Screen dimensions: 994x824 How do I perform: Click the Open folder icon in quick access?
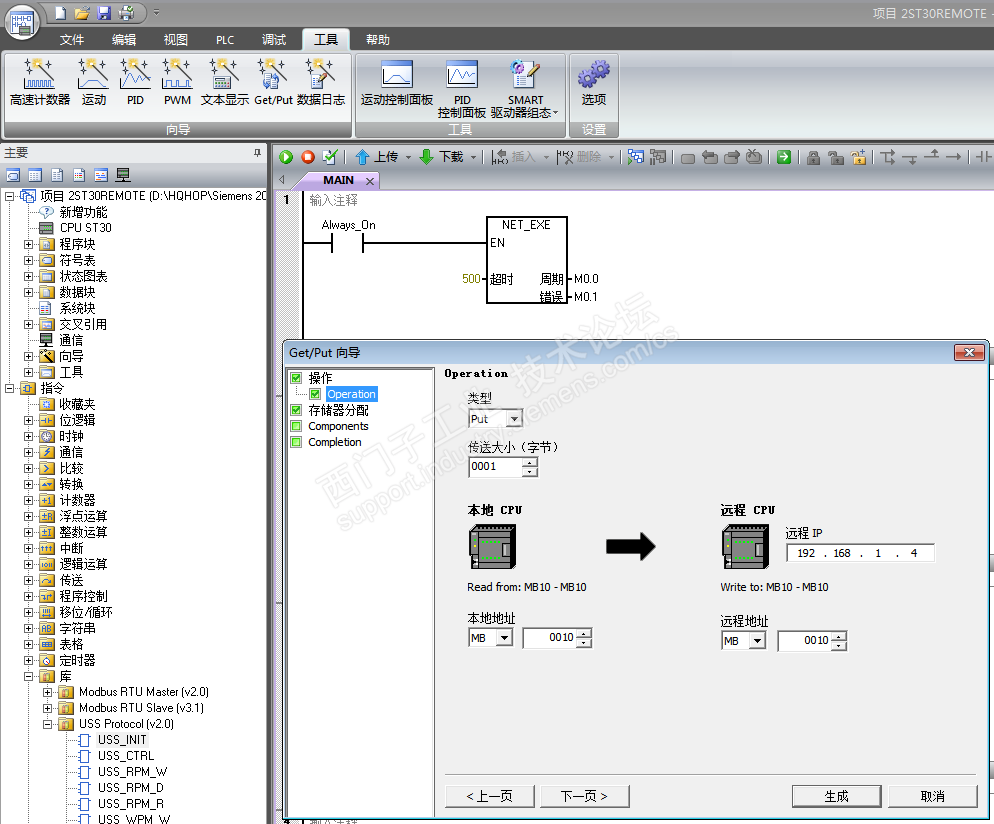pos(82,13)
